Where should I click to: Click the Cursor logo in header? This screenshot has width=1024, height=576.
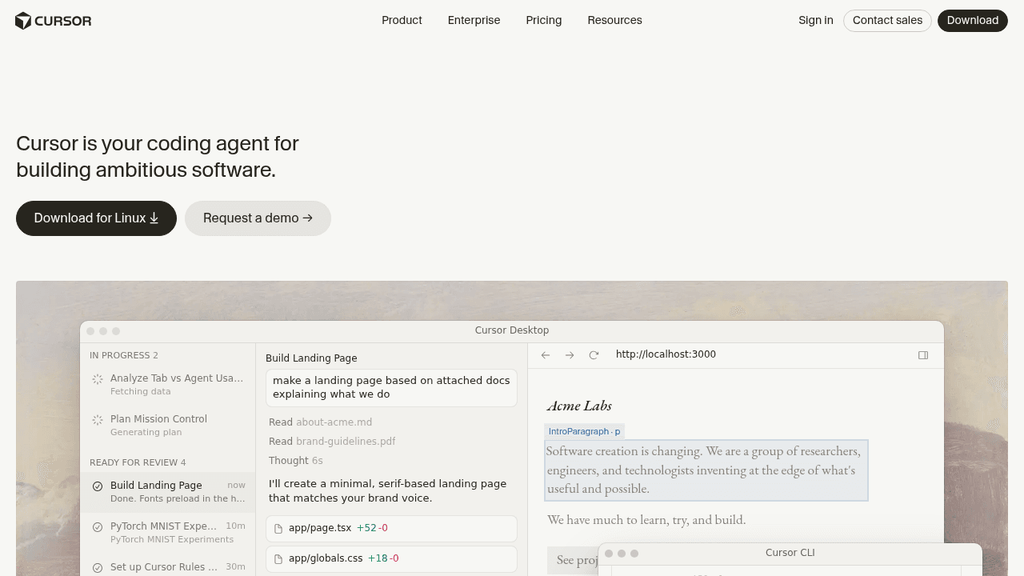(53, 21)
